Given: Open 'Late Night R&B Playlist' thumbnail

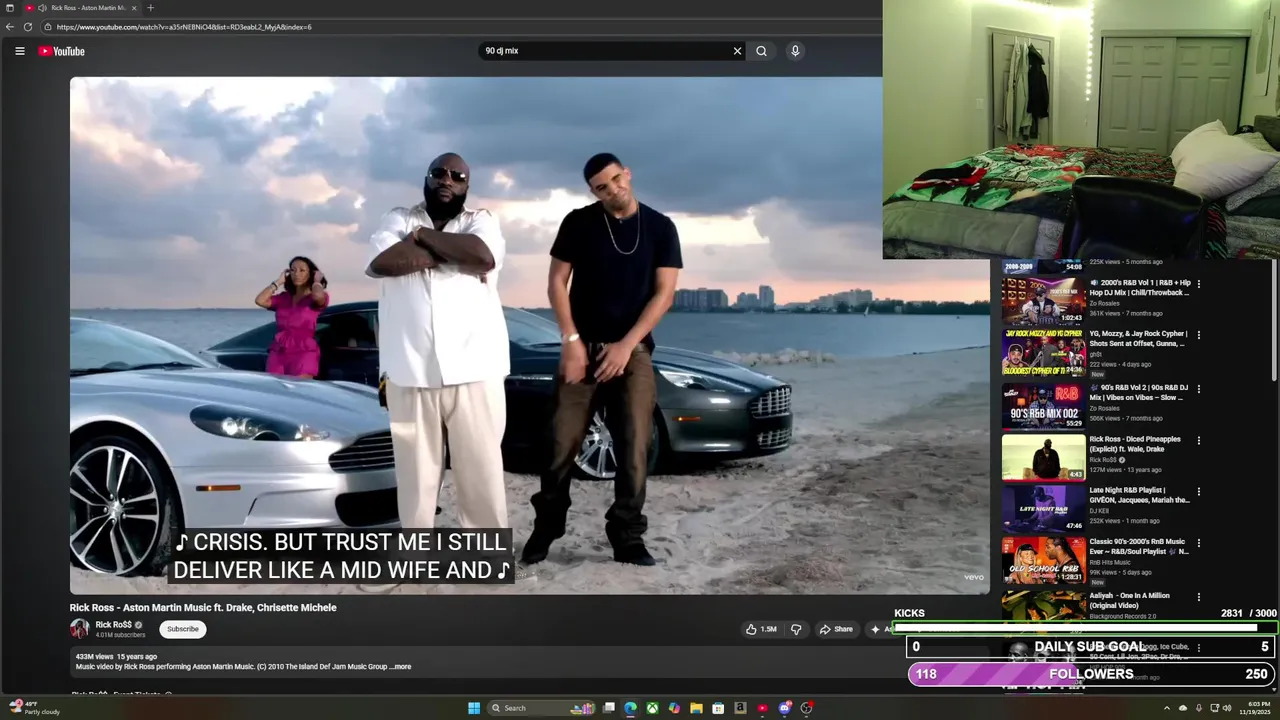Looking at the screenshot, I should pos(1043,508).
